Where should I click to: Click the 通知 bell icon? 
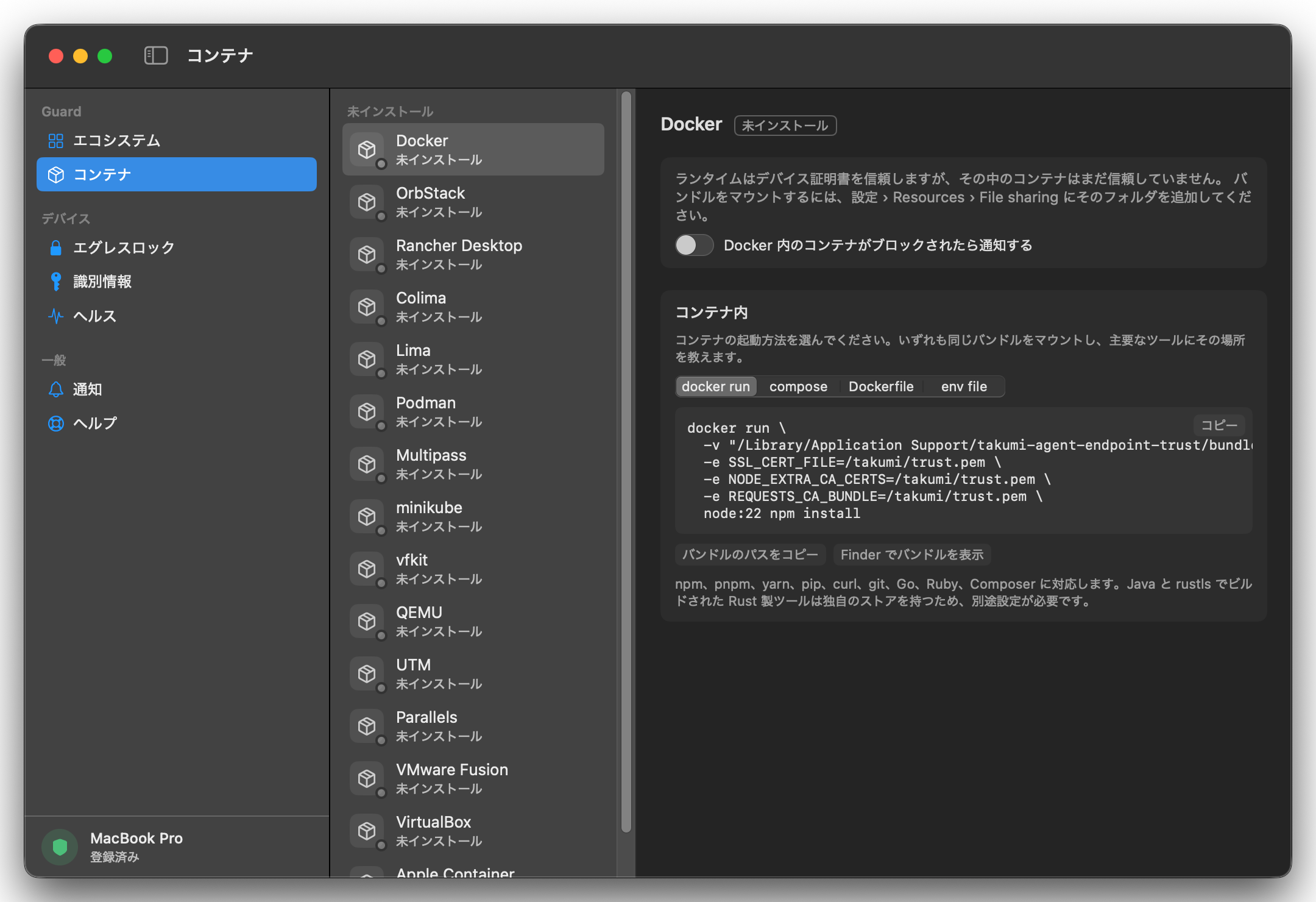coord(55,389)
